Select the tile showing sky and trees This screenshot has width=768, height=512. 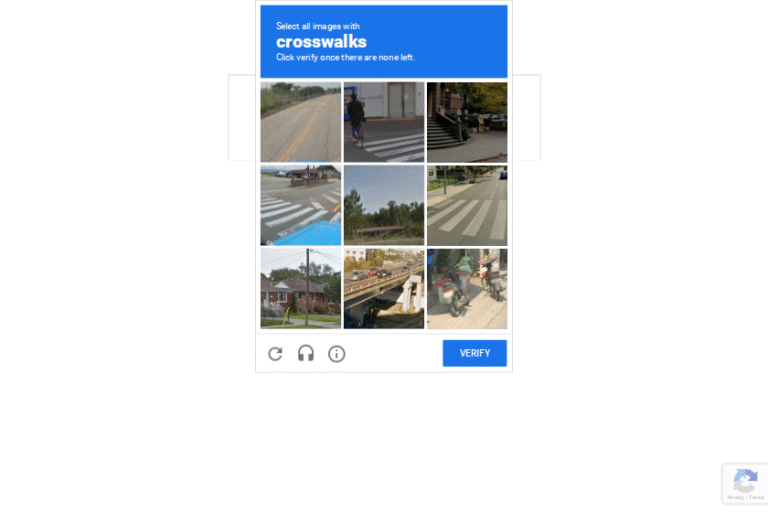pyautogui.click(x=384, y=205)
